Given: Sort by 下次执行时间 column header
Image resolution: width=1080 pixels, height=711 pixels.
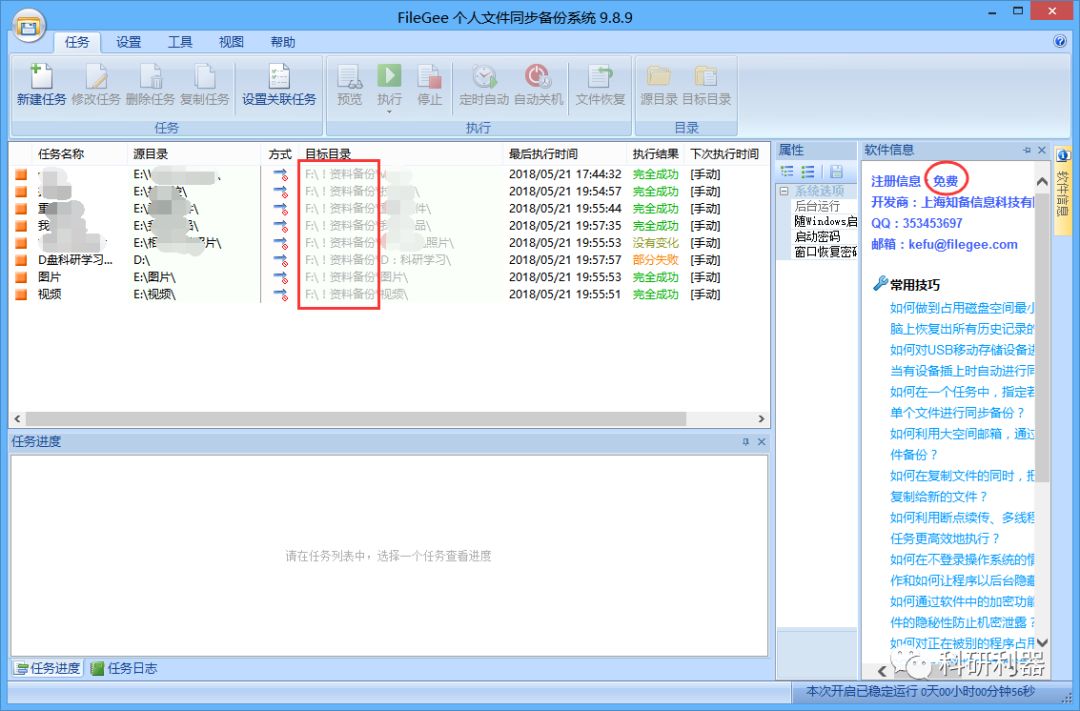Looking at the screenshot, I should 725,154.
